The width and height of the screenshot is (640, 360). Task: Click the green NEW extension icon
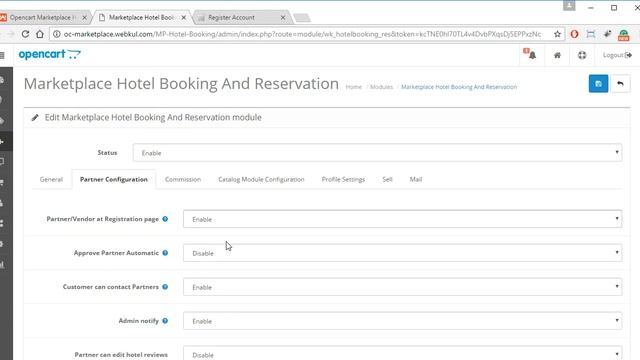coord(623,35)
